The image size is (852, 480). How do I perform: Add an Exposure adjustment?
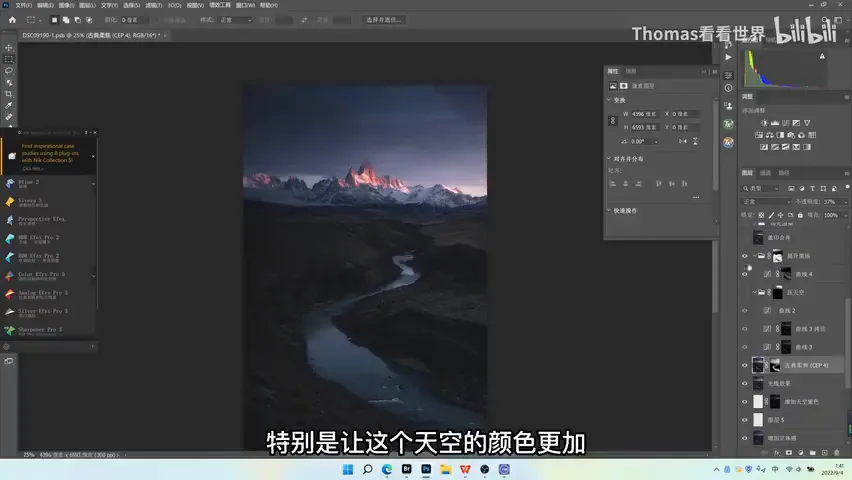(x=796, y=123)
